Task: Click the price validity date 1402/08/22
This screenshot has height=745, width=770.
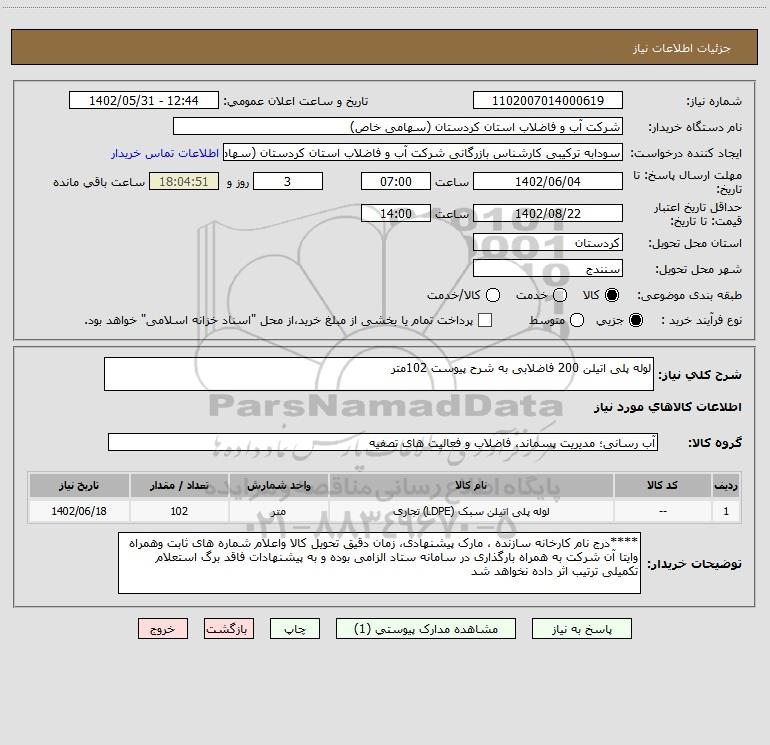Action: pyautogui.click(x=548, y=214)
